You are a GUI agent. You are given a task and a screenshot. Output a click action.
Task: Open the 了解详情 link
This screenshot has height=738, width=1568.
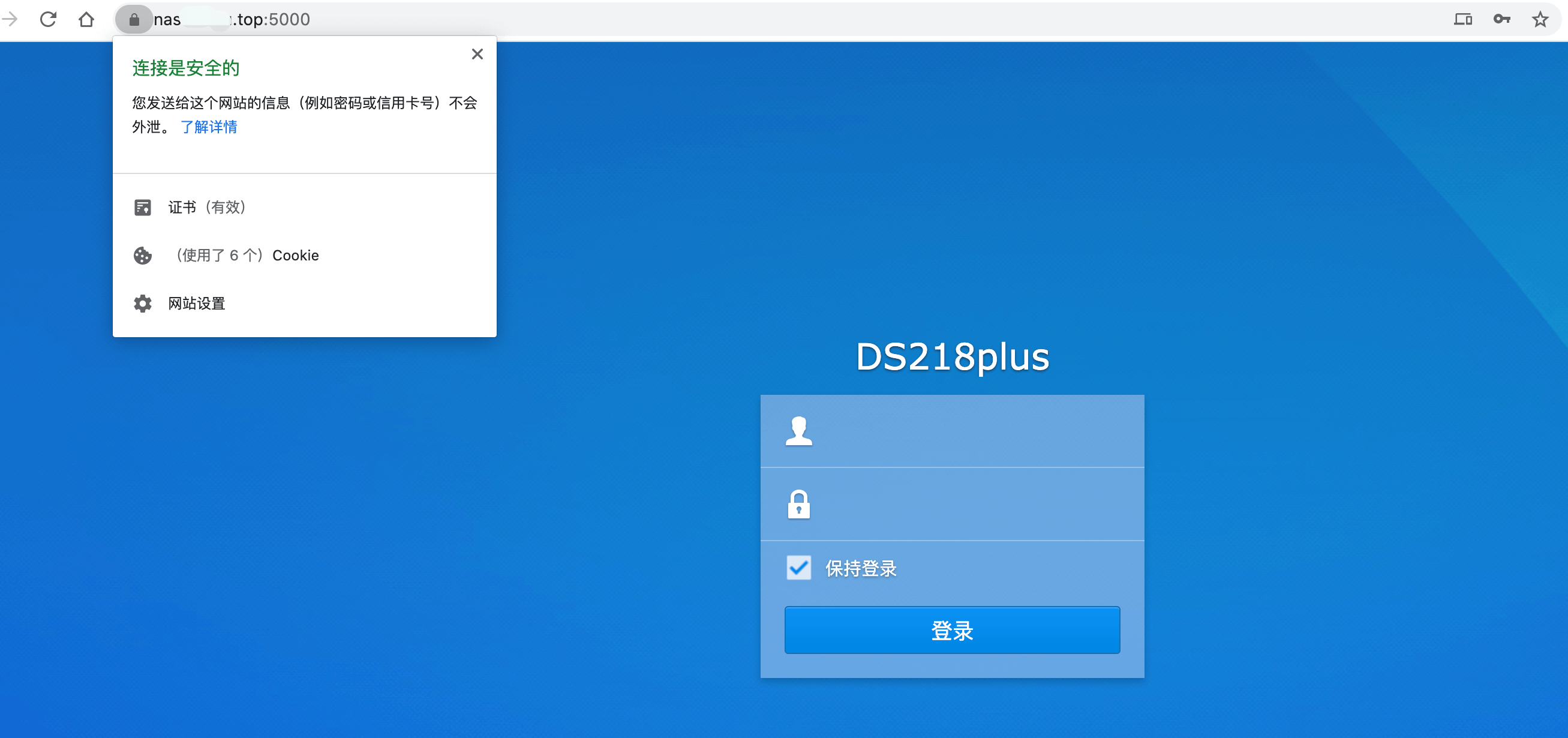[x=209, y=127]
